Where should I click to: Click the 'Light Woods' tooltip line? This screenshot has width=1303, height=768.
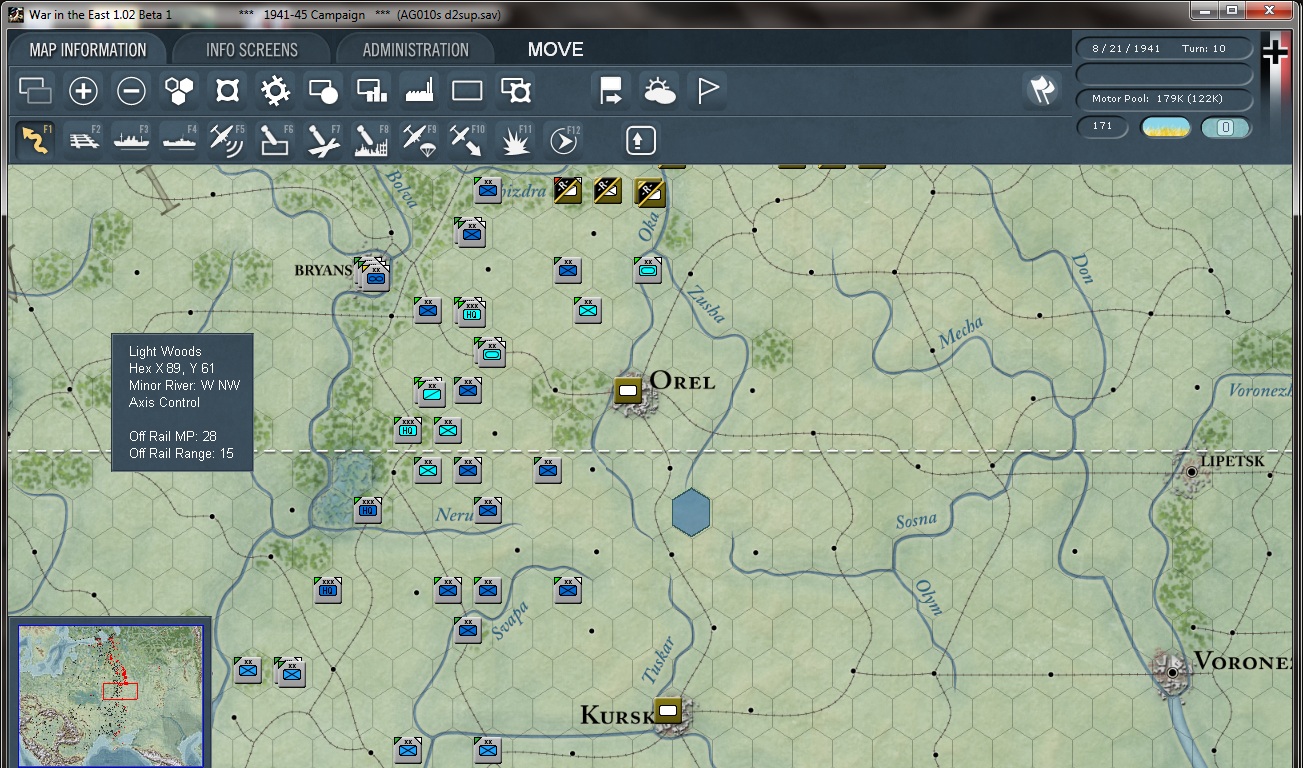point(165,351)
